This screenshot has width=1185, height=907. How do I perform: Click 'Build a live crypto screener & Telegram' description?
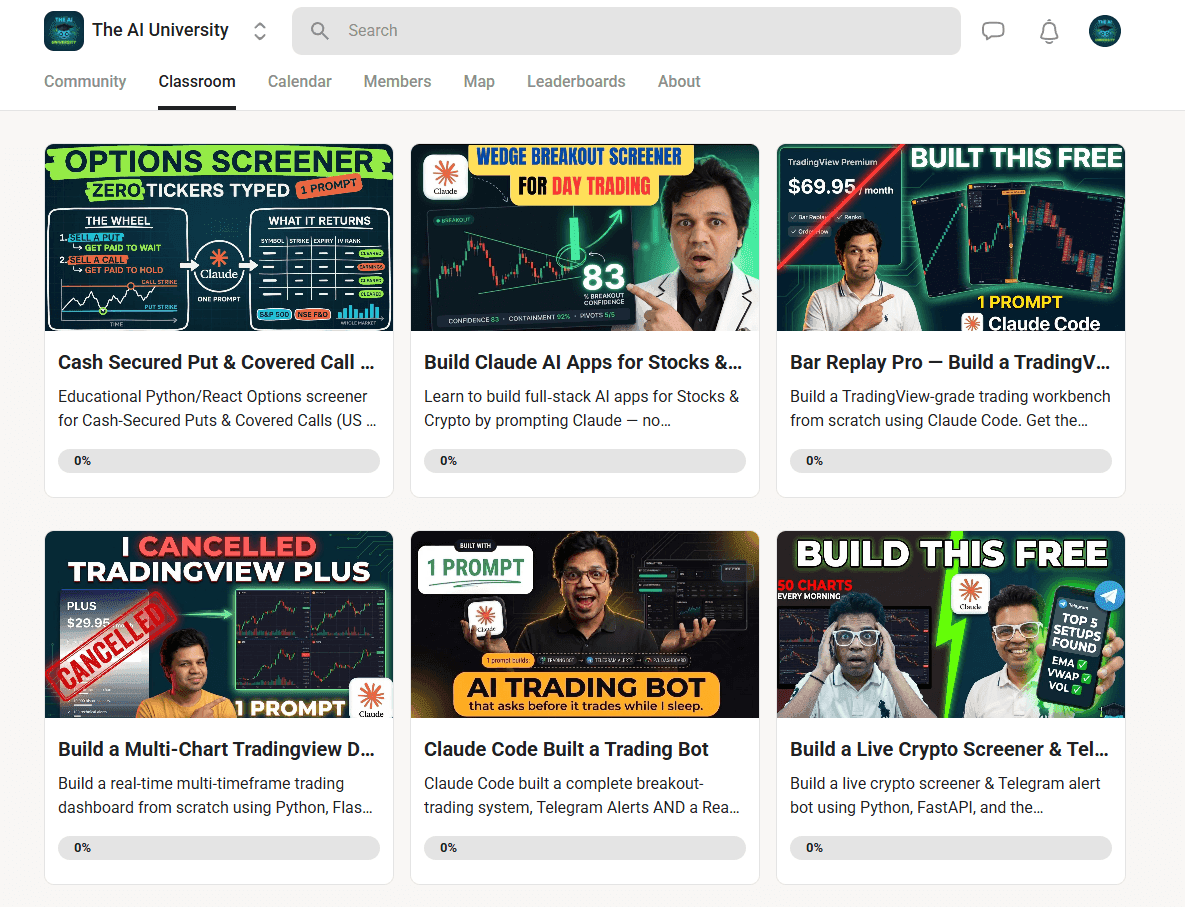(x=945, y=795)
